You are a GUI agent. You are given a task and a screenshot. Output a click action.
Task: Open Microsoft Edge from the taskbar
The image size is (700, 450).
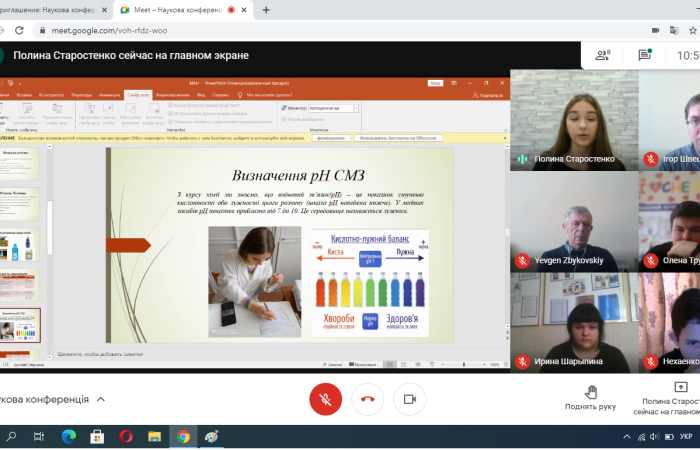[69, 437]
